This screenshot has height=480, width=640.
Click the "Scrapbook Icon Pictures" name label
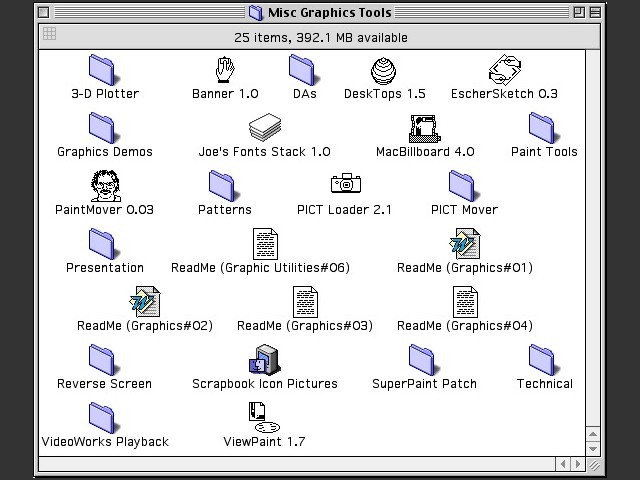[x=265, y=384]
